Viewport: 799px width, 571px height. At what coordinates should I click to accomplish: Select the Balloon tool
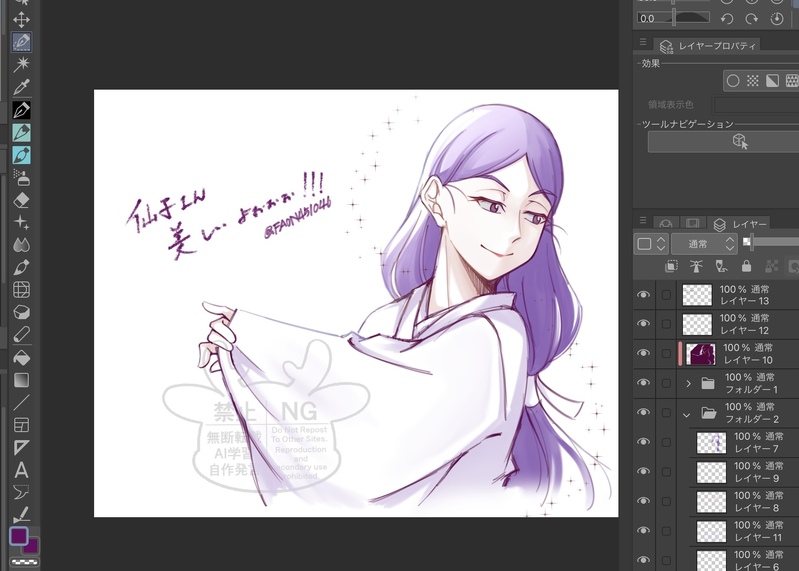click(x=21, y=492)
